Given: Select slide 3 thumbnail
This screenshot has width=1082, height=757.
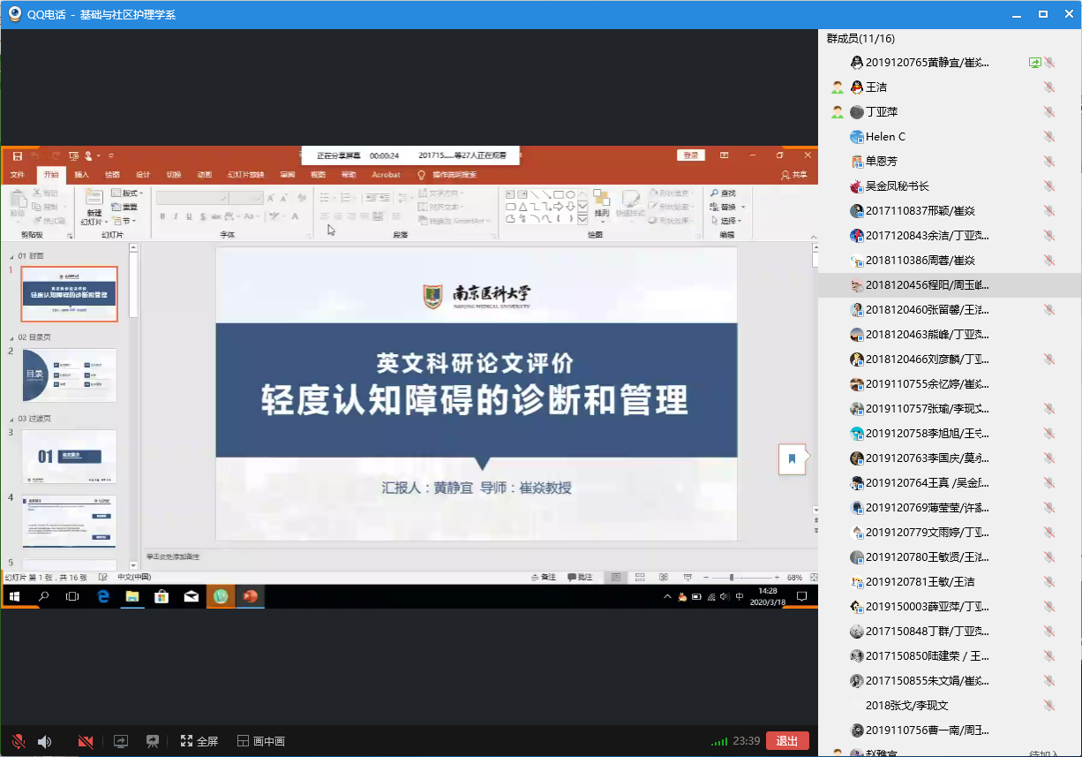Looking at the screenshot, I should (x=69, y=456).
